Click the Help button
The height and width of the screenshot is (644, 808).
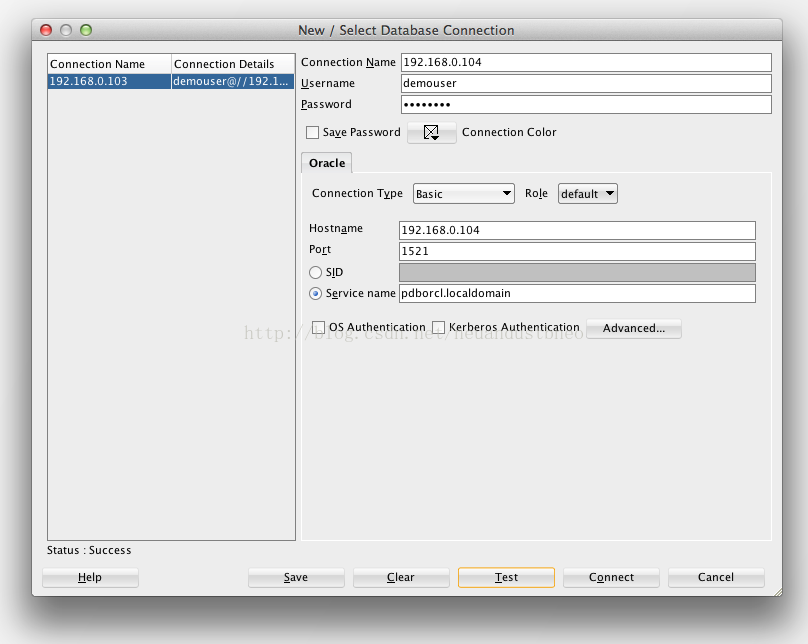point(90,577)
